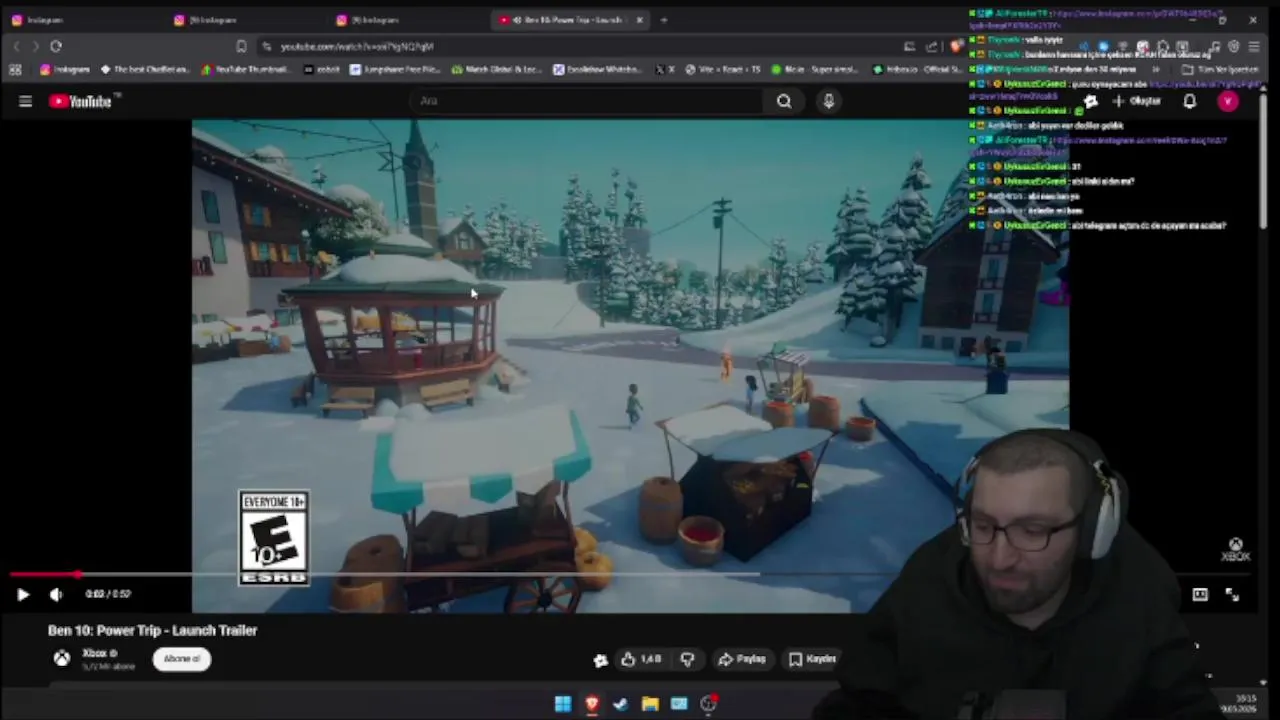Image resolution: width=1280 pixels, height=720 pixels.
Task: Open the Jumpshare Free File bookmark
Action: click(395, 70)
